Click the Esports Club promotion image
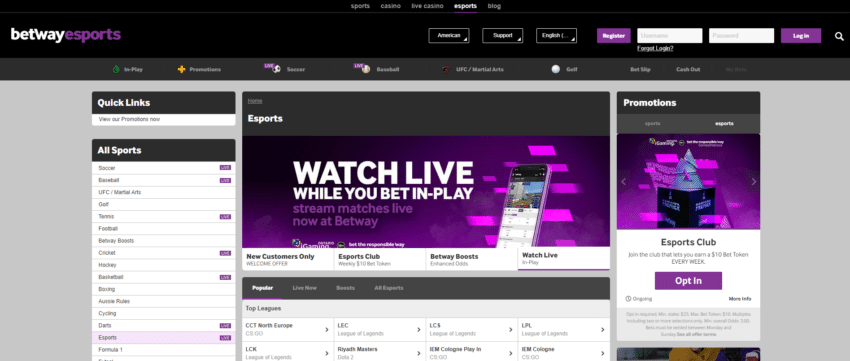 click(x=688, y=182)
